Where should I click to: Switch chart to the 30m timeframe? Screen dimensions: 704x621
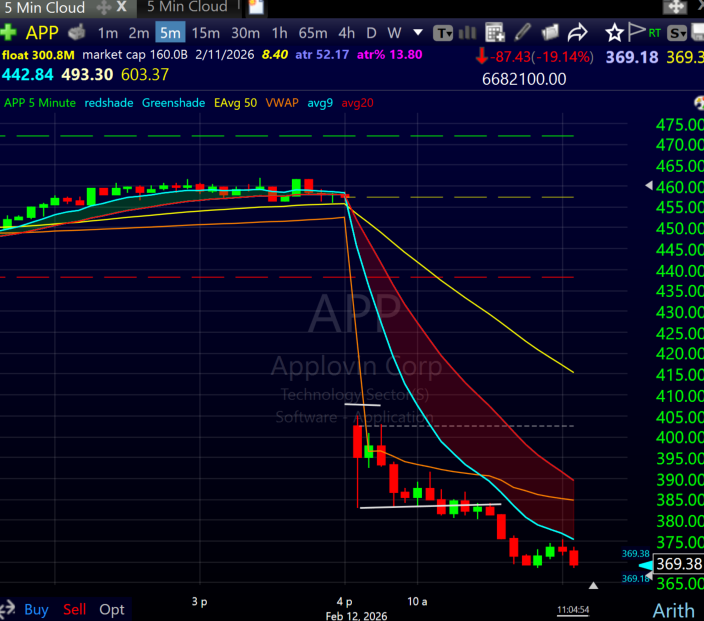coord(245,33)
